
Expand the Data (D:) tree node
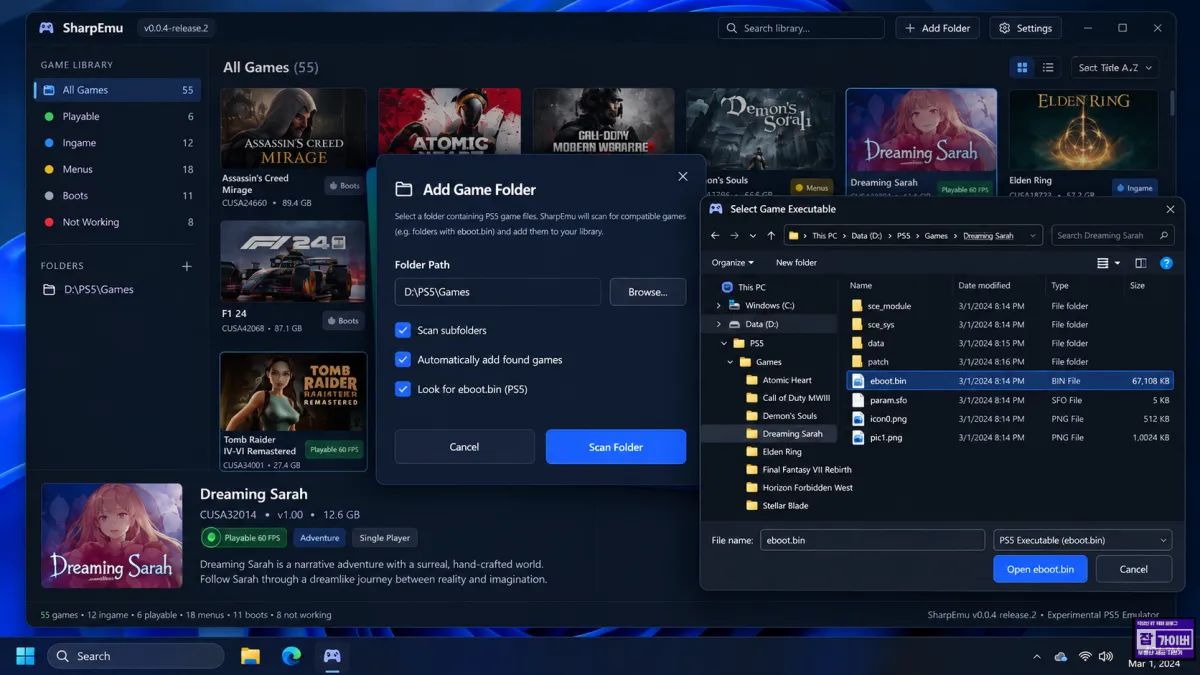point(718,324)
